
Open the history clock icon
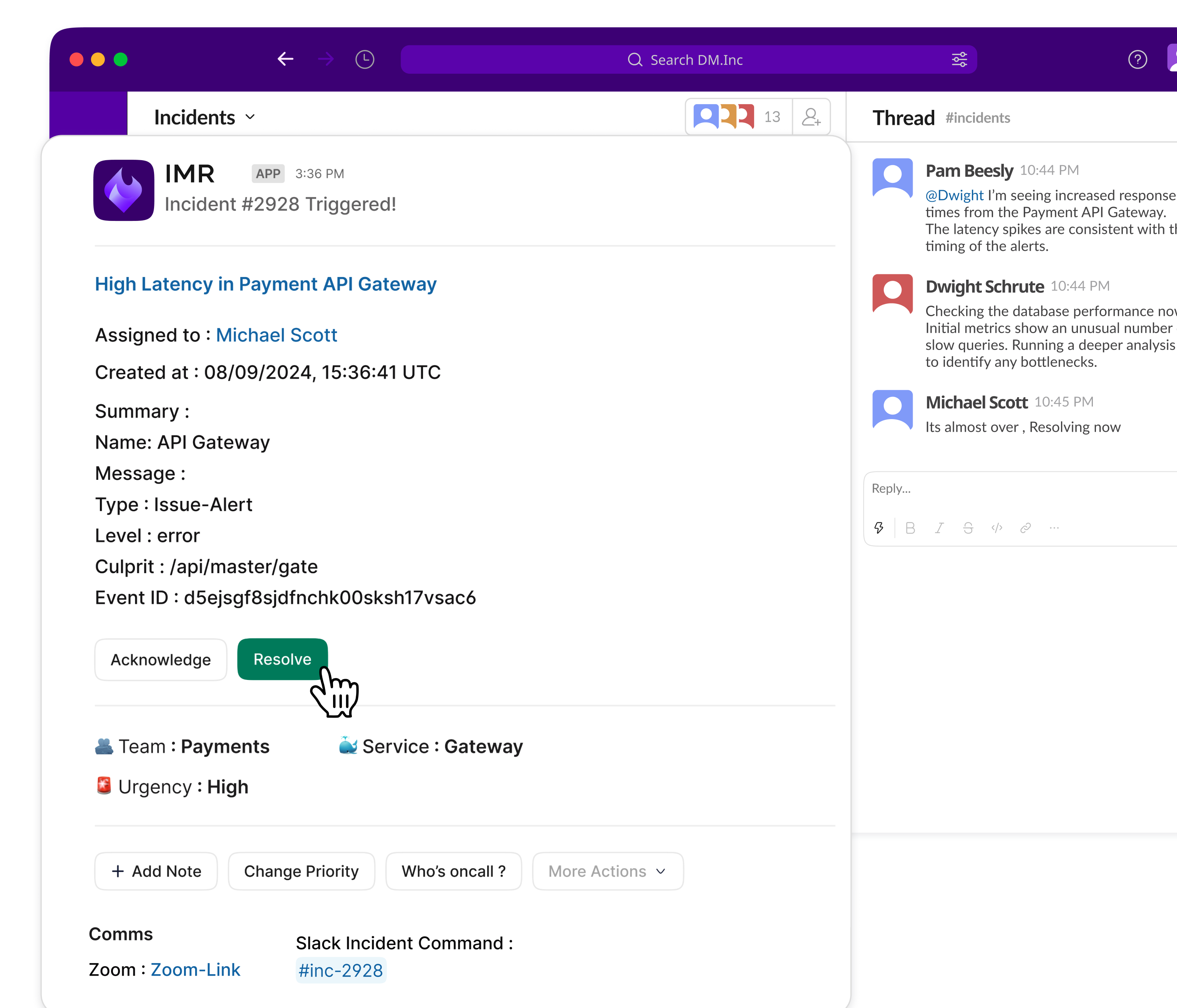point(365,59)
